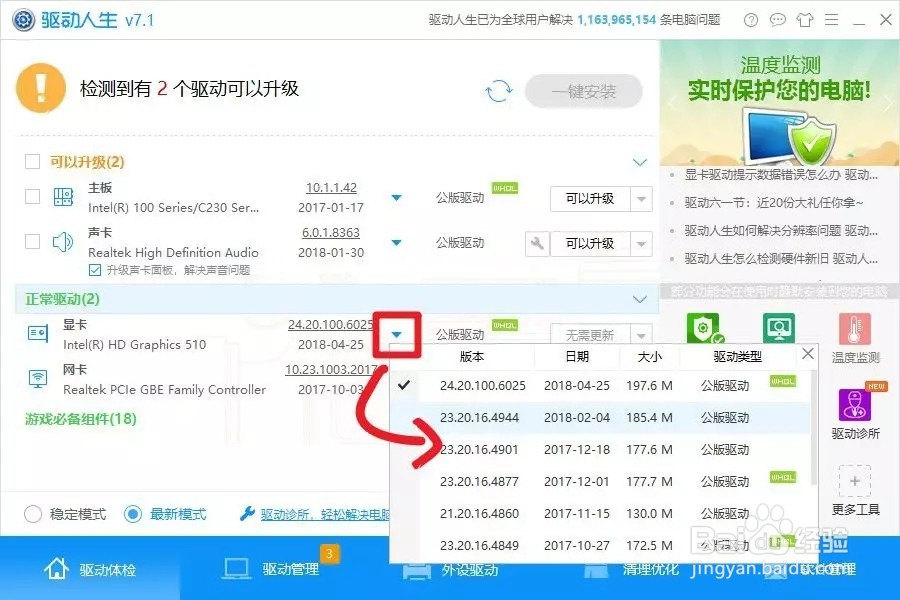The width and height of the screenshot is (900, 600).
Task: Click the version list vertical scrollbar
Action: coord(813,428)
